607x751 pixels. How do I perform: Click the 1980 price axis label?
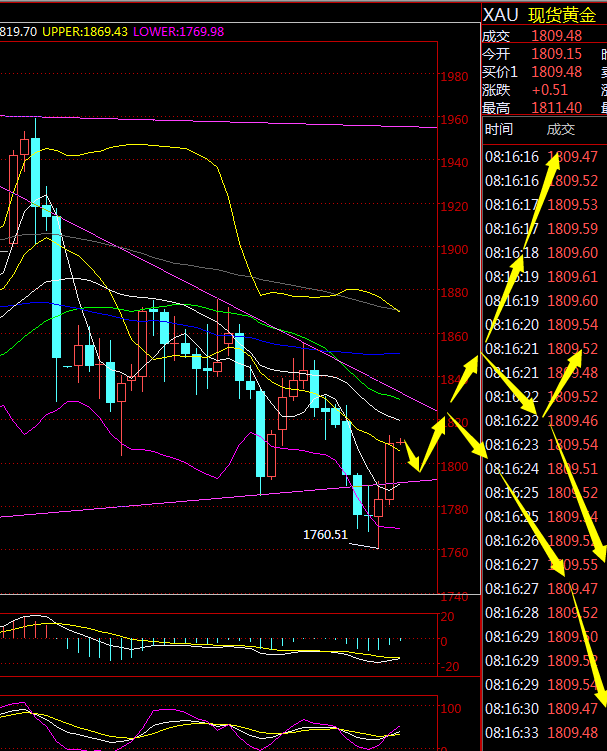coord(455,78)
